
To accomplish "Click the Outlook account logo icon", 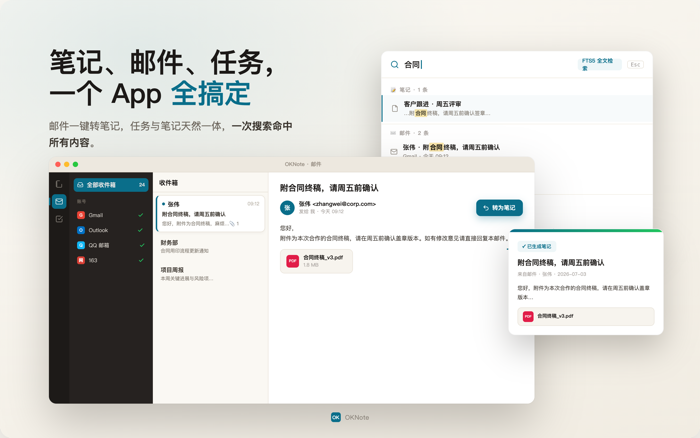I will coord(81,230).
